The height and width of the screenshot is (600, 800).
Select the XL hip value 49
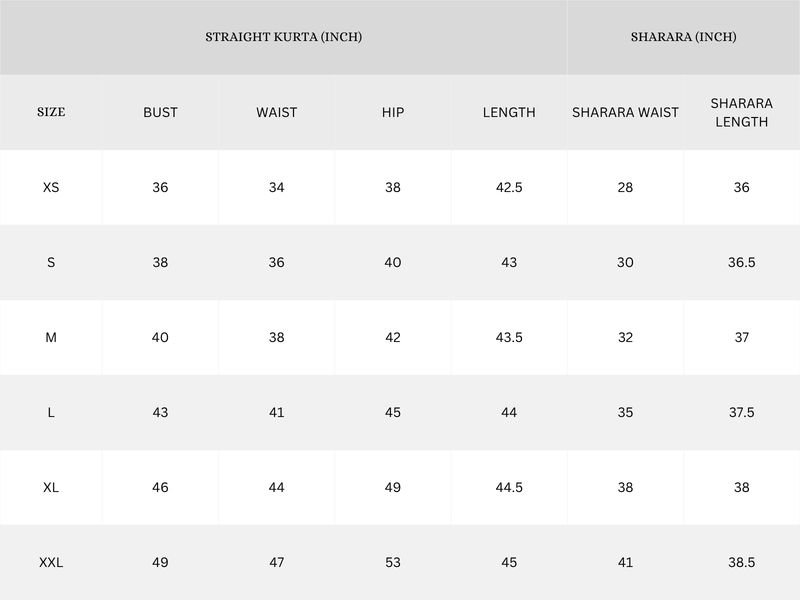click(393, 487)
